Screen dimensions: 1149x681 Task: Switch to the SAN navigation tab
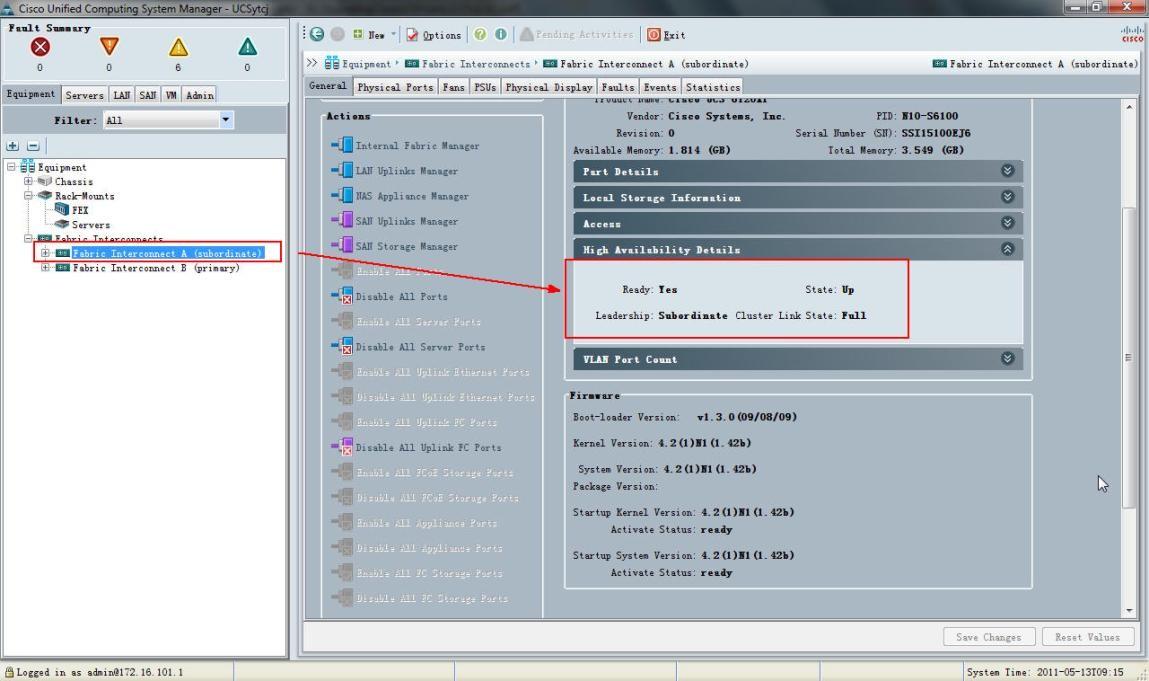[148, 95]
